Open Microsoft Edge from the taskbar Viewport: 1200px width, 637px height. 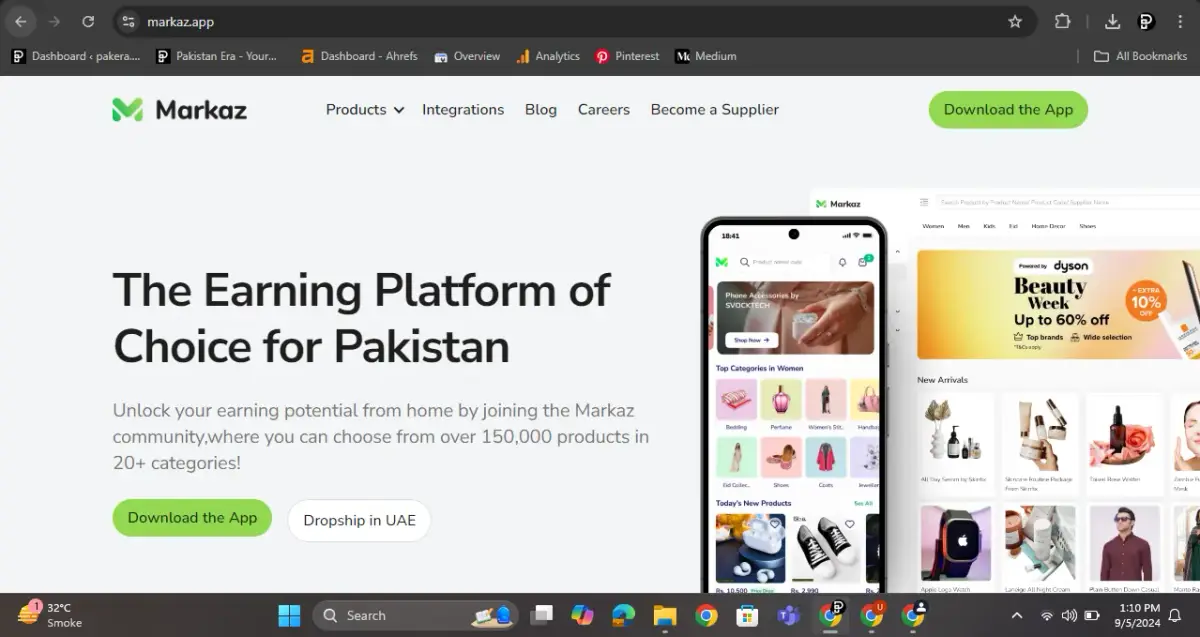[623, 615]
